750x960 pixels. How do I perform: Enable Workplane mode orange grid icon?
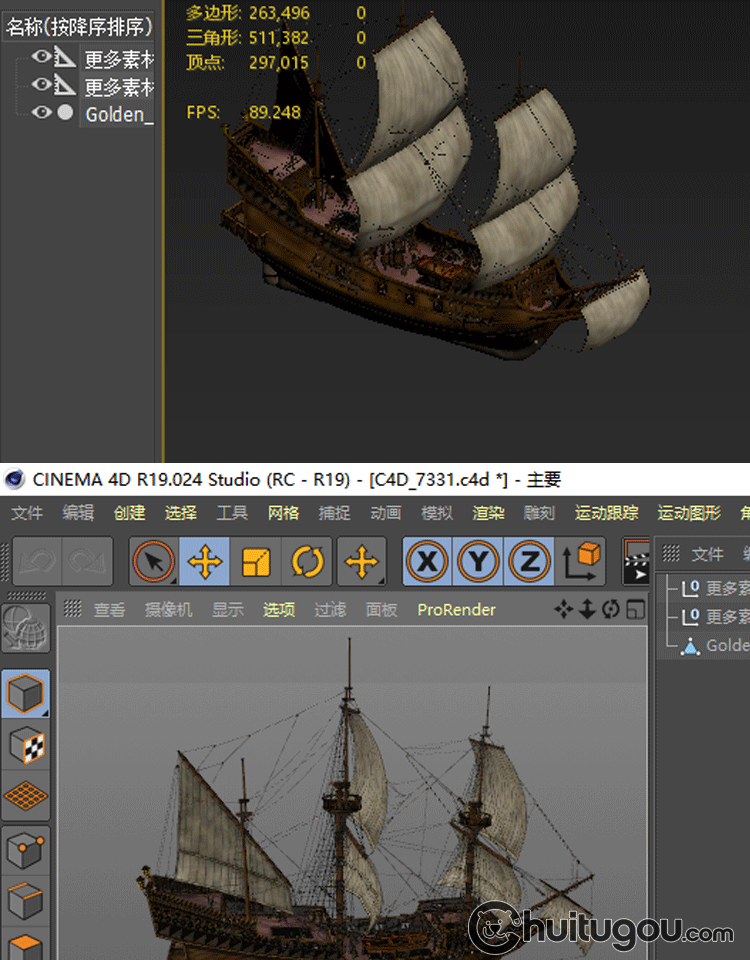point(26,797)
